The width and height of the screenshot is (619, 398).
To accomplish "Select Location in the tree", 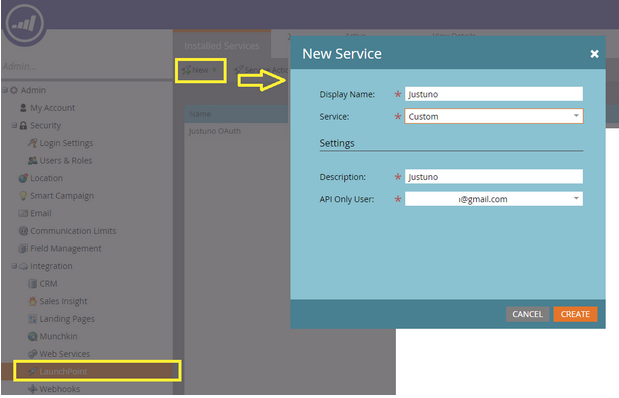I will [47, 178].
